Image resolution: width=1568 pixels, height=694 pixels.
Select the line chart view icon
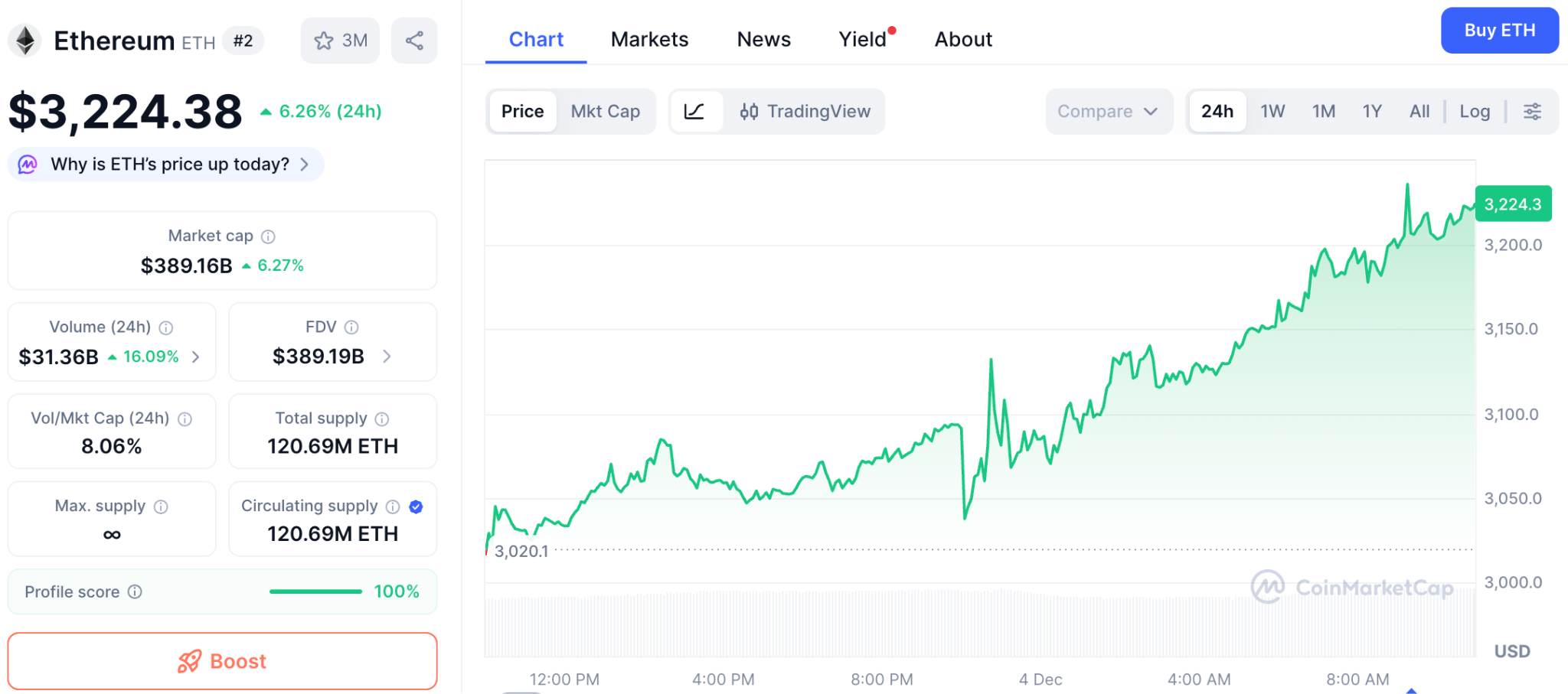coord(694,112)
